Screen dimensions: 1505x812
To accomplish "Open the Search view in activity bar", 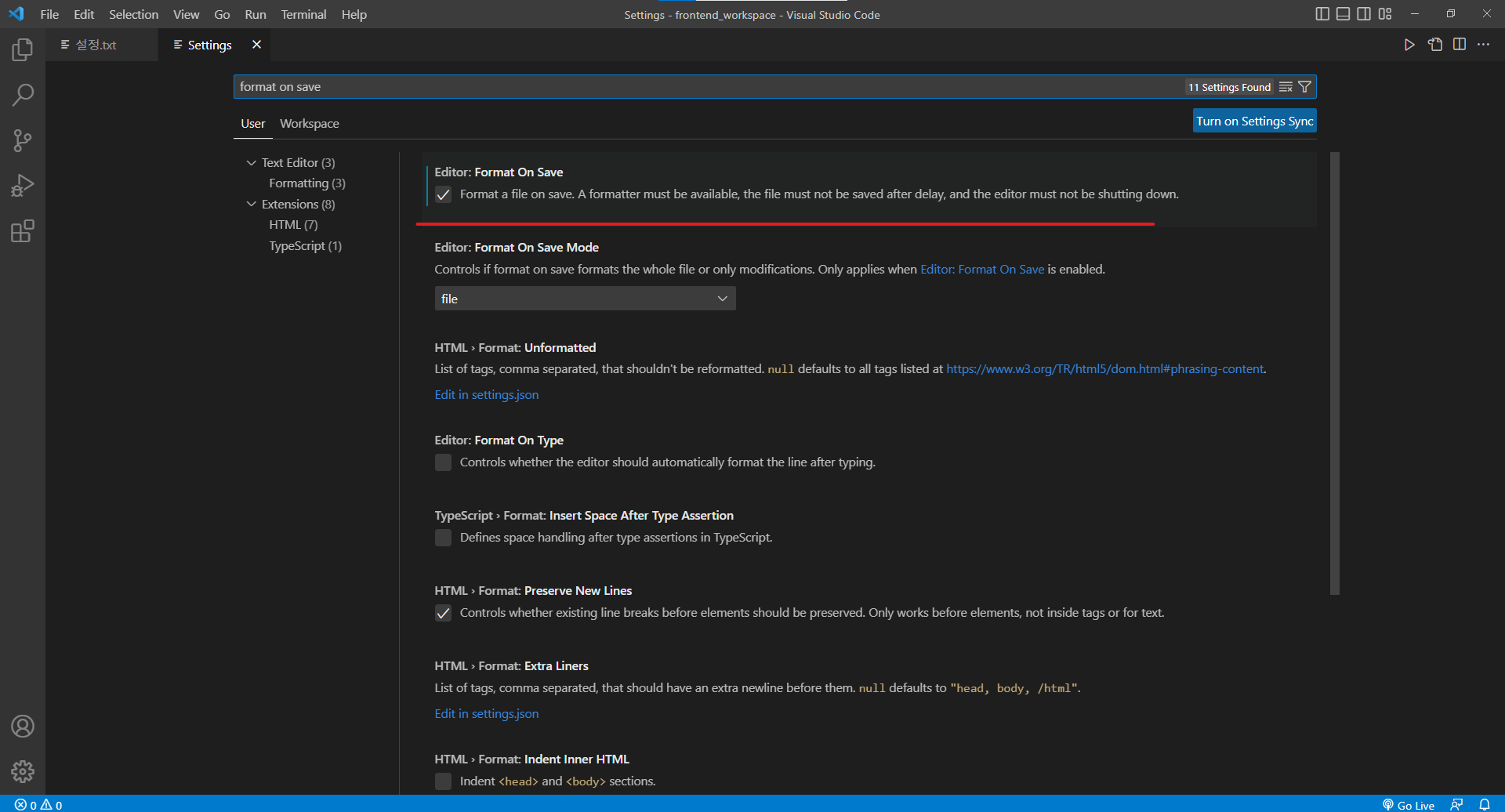I will (23, 96).
